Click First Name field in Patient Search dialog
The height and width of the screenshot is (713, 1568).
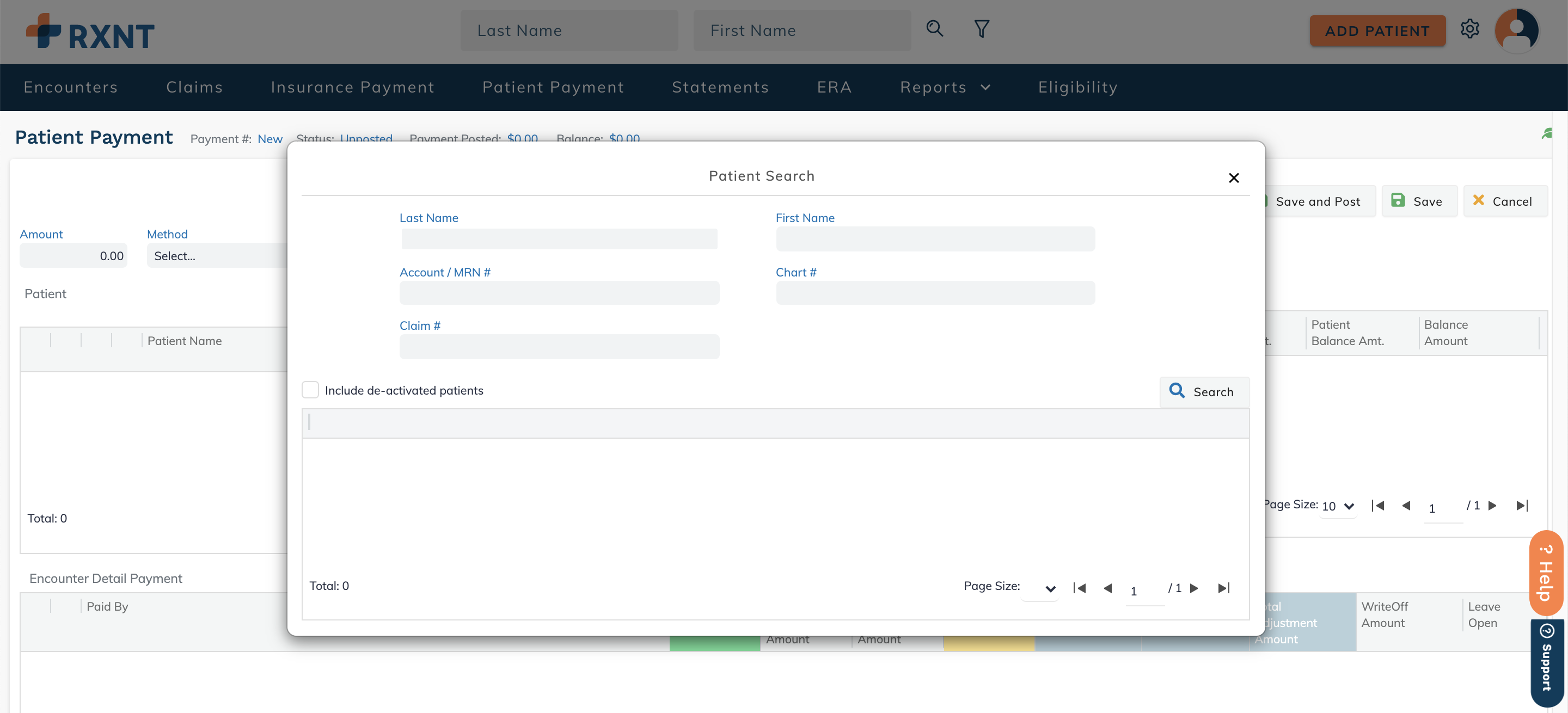point(935,238)
